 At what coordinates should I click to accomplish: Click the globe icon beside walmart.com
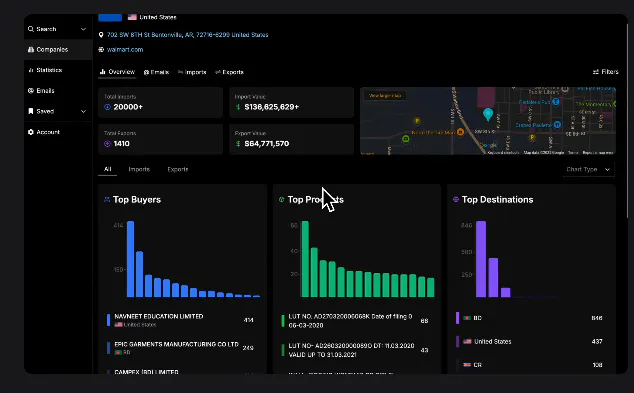click(x=101, y=50)
